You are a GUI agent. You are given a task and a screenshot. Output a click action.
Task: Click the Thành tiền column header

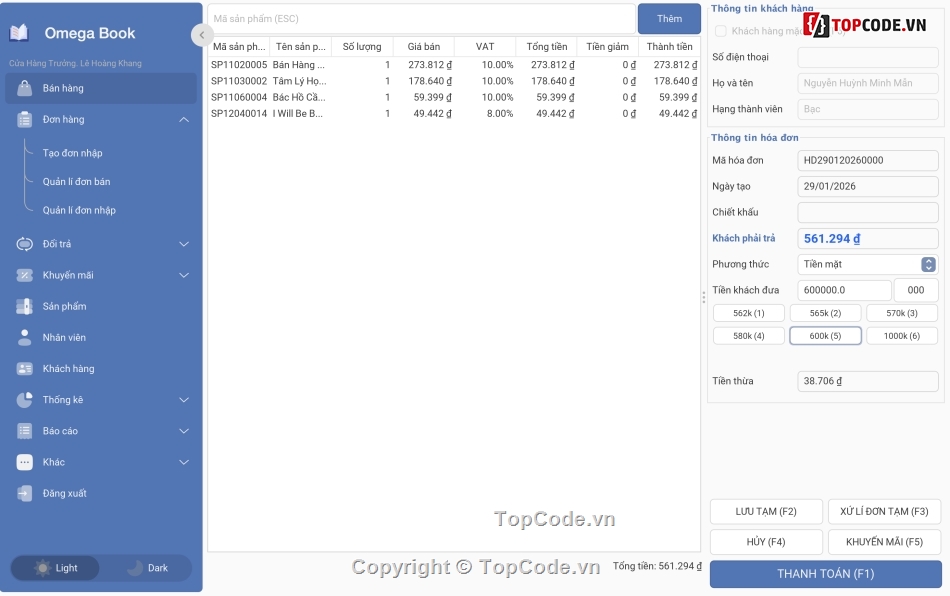[x=669, y=47]
